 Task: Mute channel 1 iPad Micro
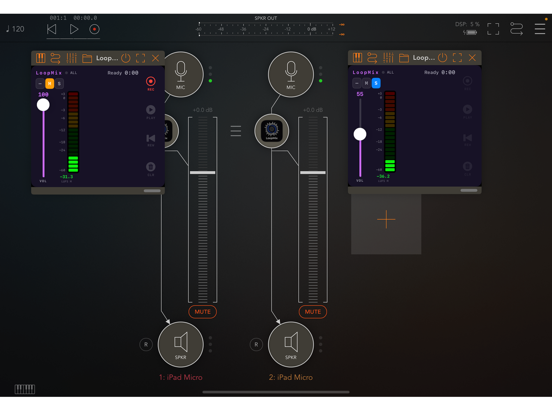coord(202,312)
